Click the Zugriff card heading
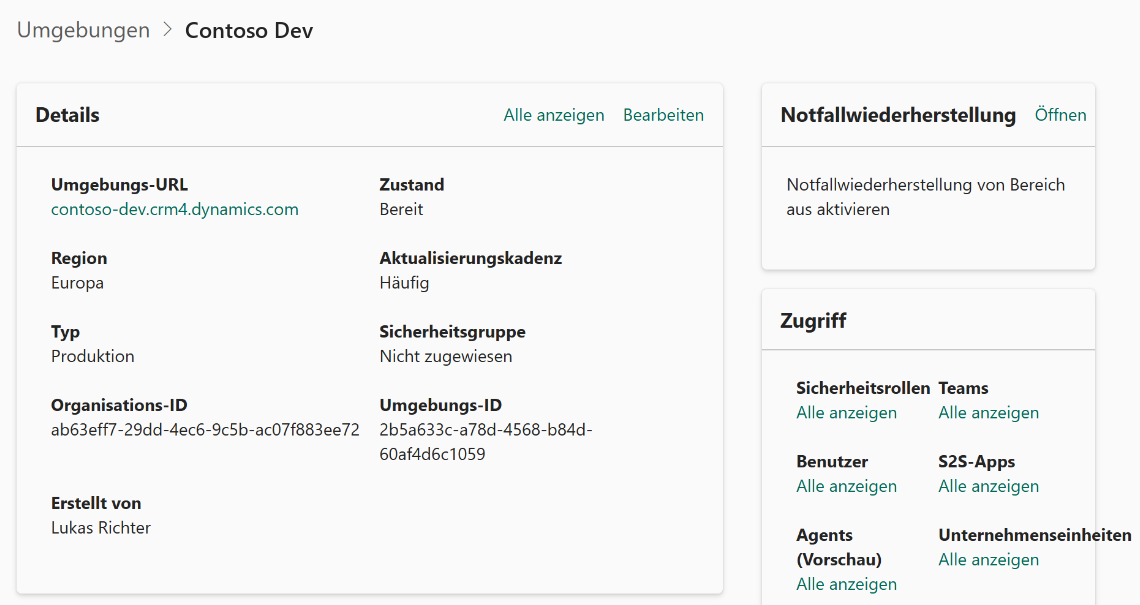 point(813,321)
